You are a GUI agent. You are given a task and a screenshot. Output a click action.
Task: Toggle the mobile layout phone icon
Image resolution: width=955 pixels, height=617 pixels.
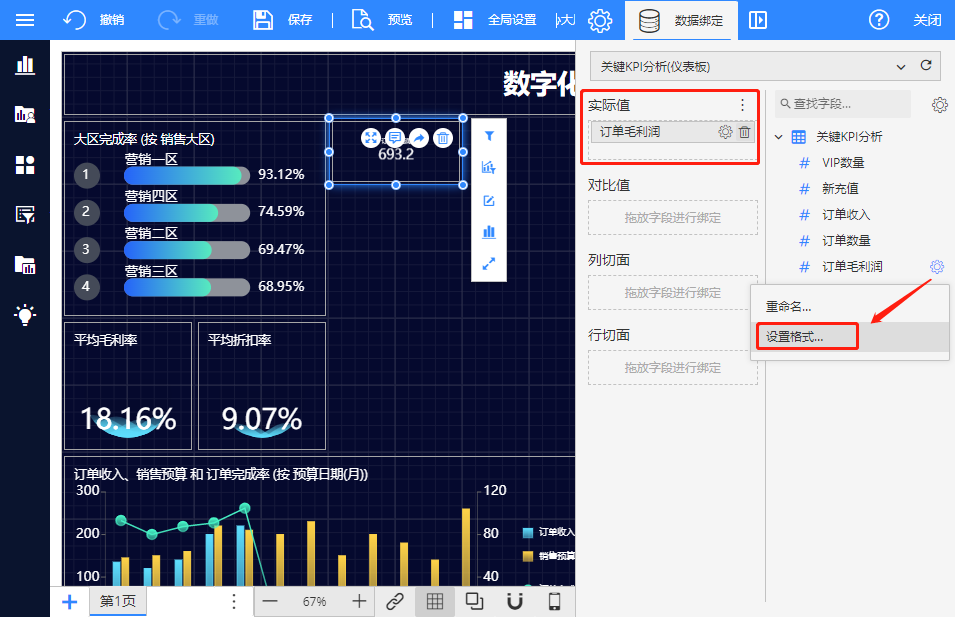tap(555, 601)
